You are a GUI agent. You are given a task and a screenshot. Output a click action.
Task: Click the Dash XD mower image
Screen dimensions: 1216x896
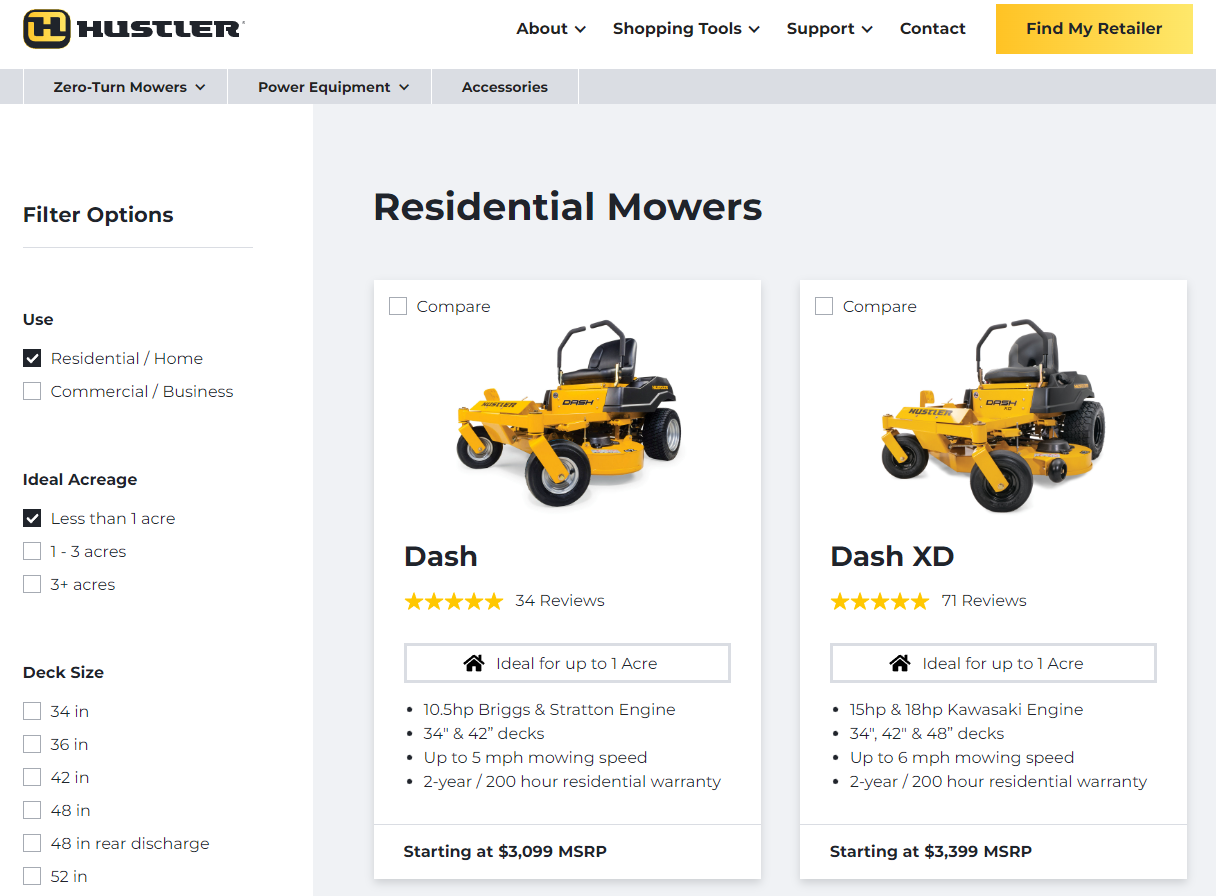point(994,415)
